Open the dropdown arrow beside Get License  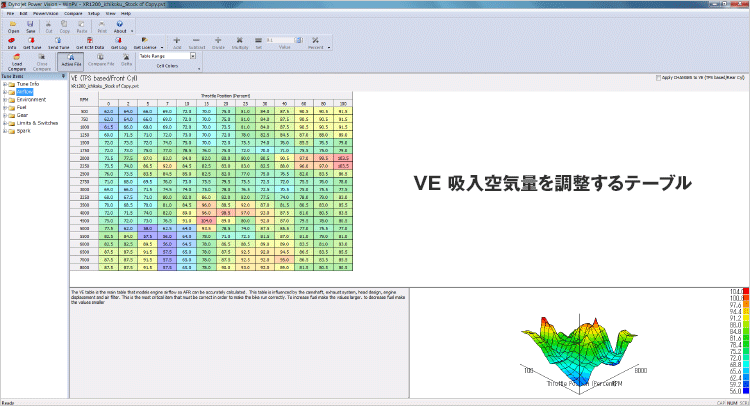[162, 47]
